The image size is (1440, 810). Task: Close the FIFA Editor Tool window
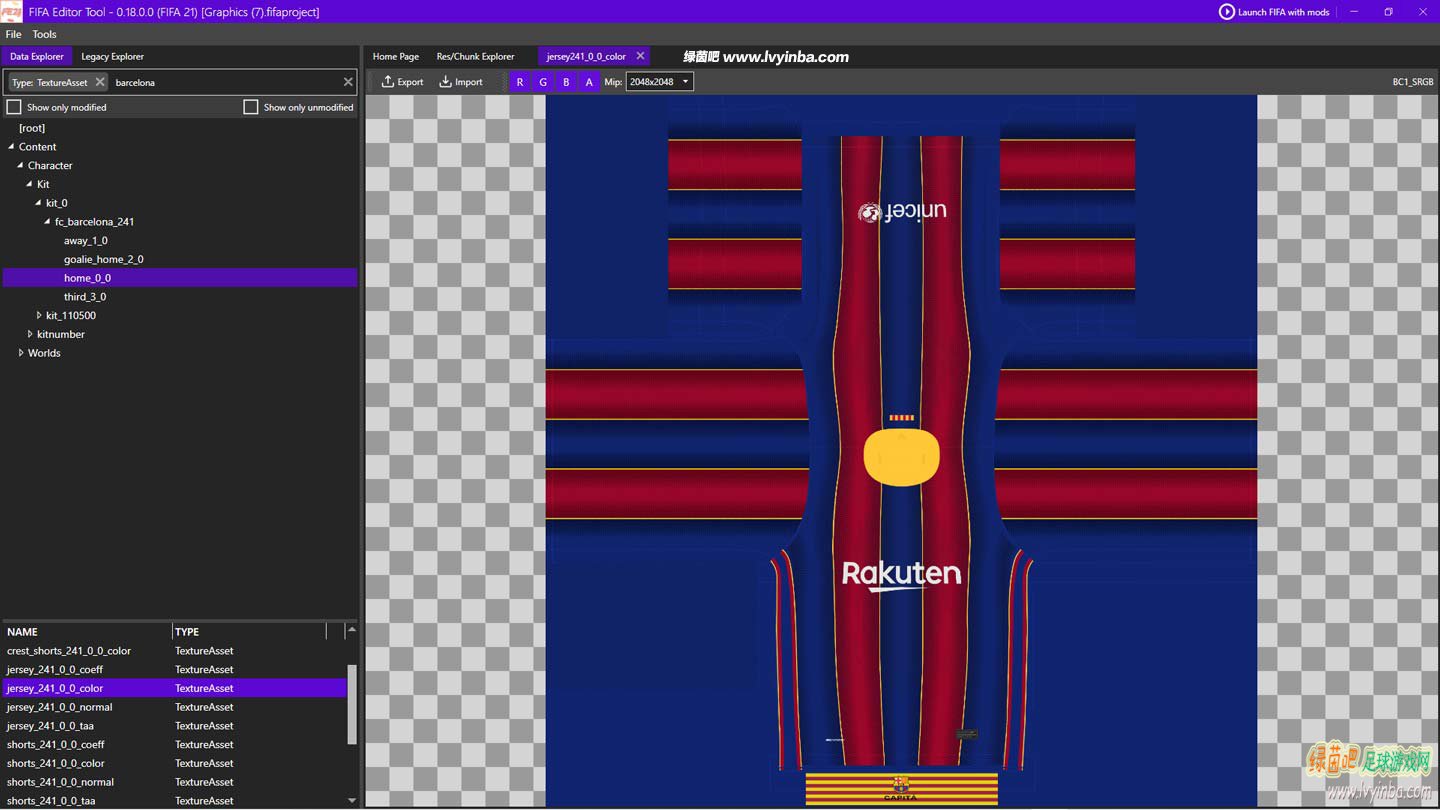pos(1422,12)
